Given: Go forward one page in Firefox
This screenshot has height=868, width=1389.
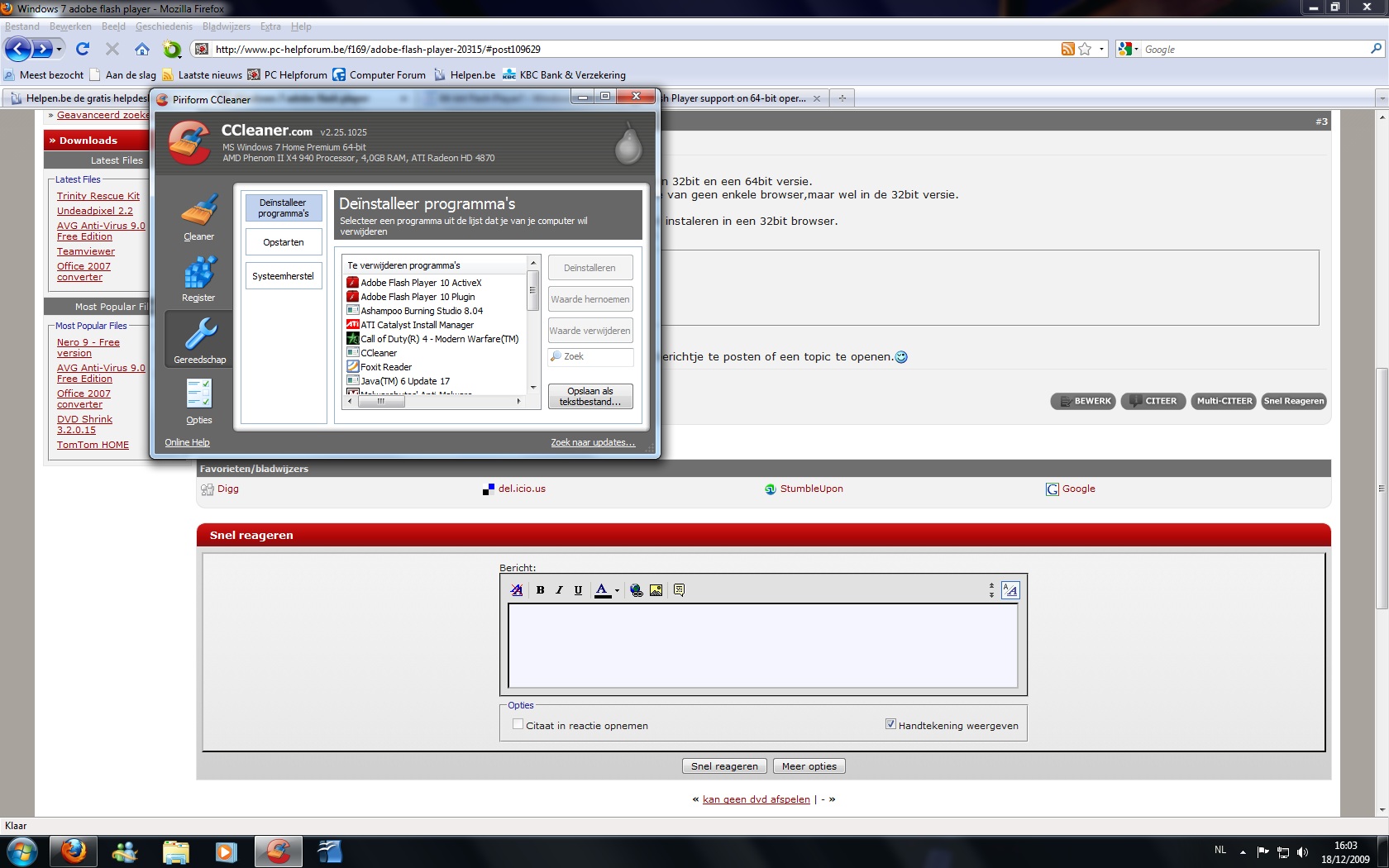Looking at the screenshot, I should [41, 50].
